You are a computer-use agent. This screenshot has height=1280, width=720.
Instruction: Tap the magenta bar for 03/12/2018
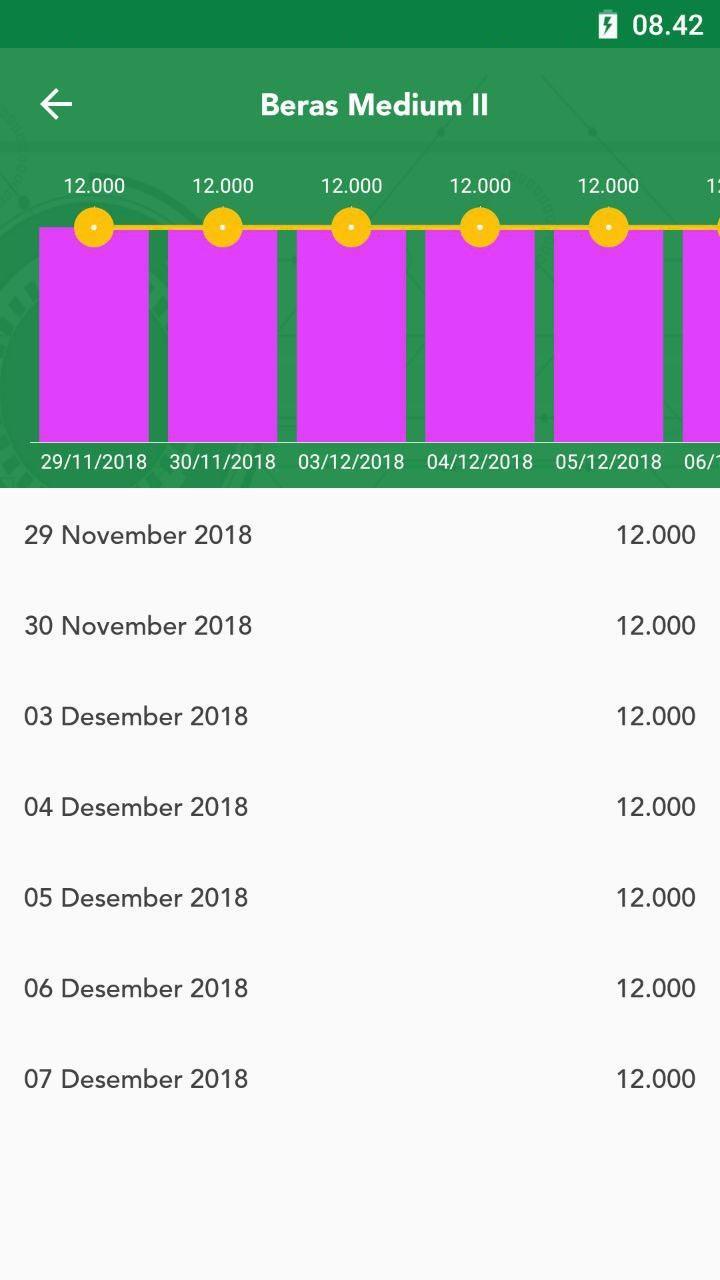(x=351, y=335)
